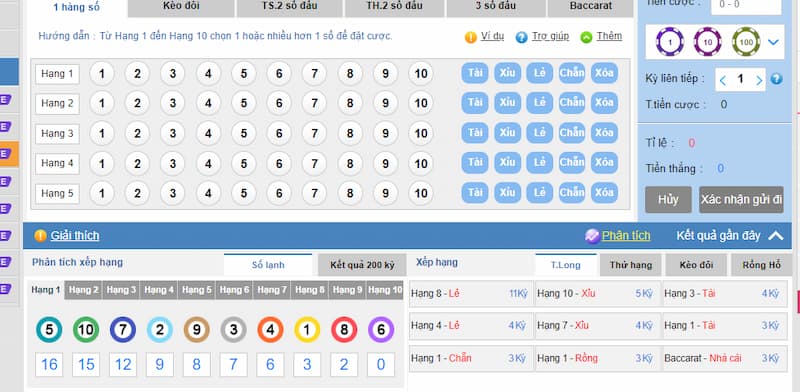
Task: Click the Trợ giúp blue help icon
Action: 521,37
